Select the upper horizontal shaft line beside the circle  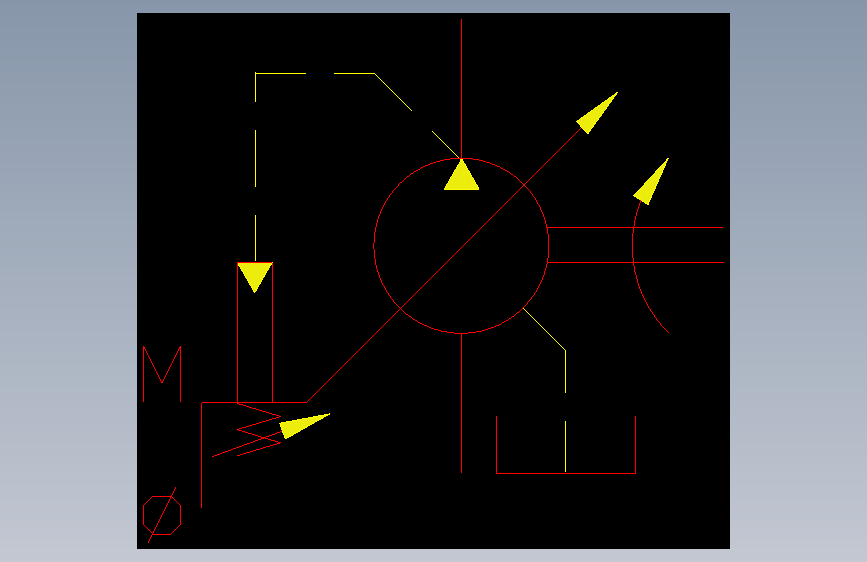pyautogui.click(x=635, y=227)
